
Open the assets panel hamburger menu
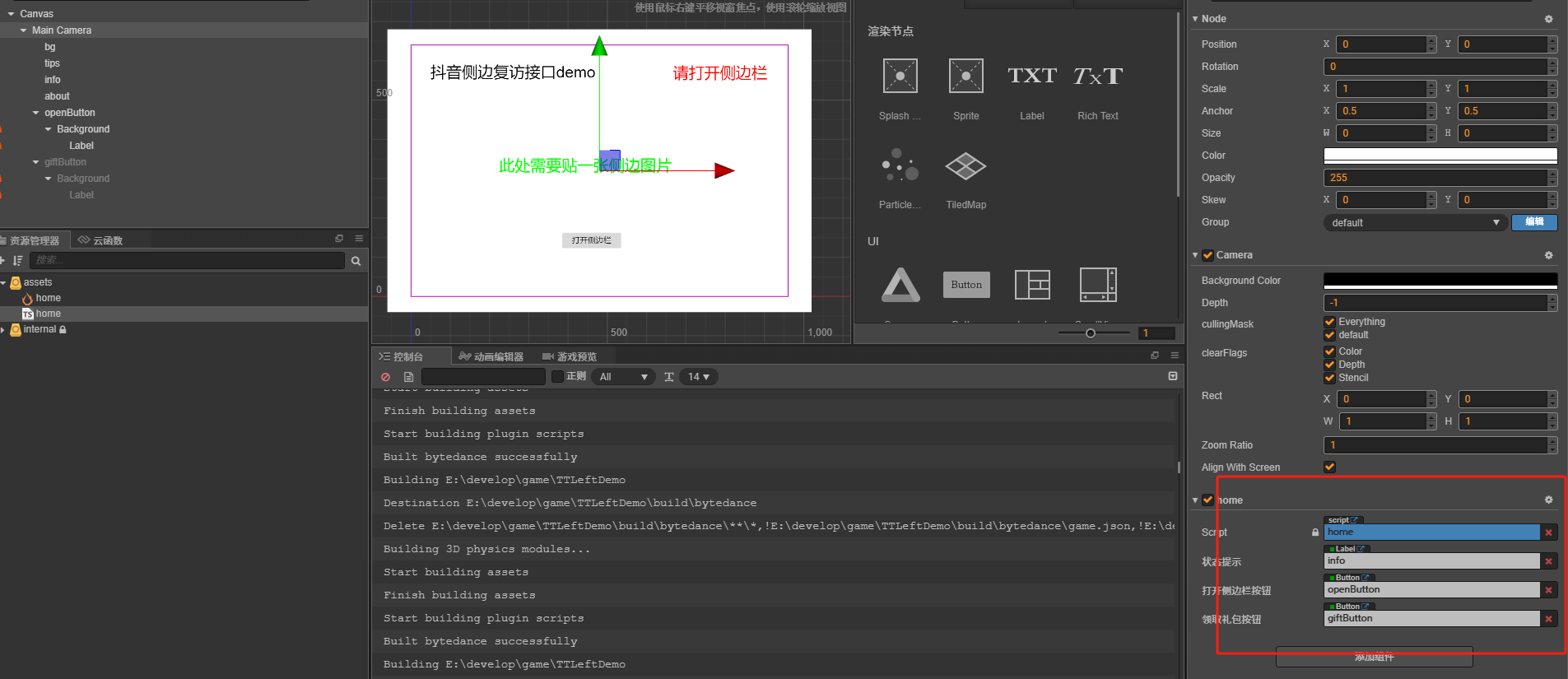point(359,239)
